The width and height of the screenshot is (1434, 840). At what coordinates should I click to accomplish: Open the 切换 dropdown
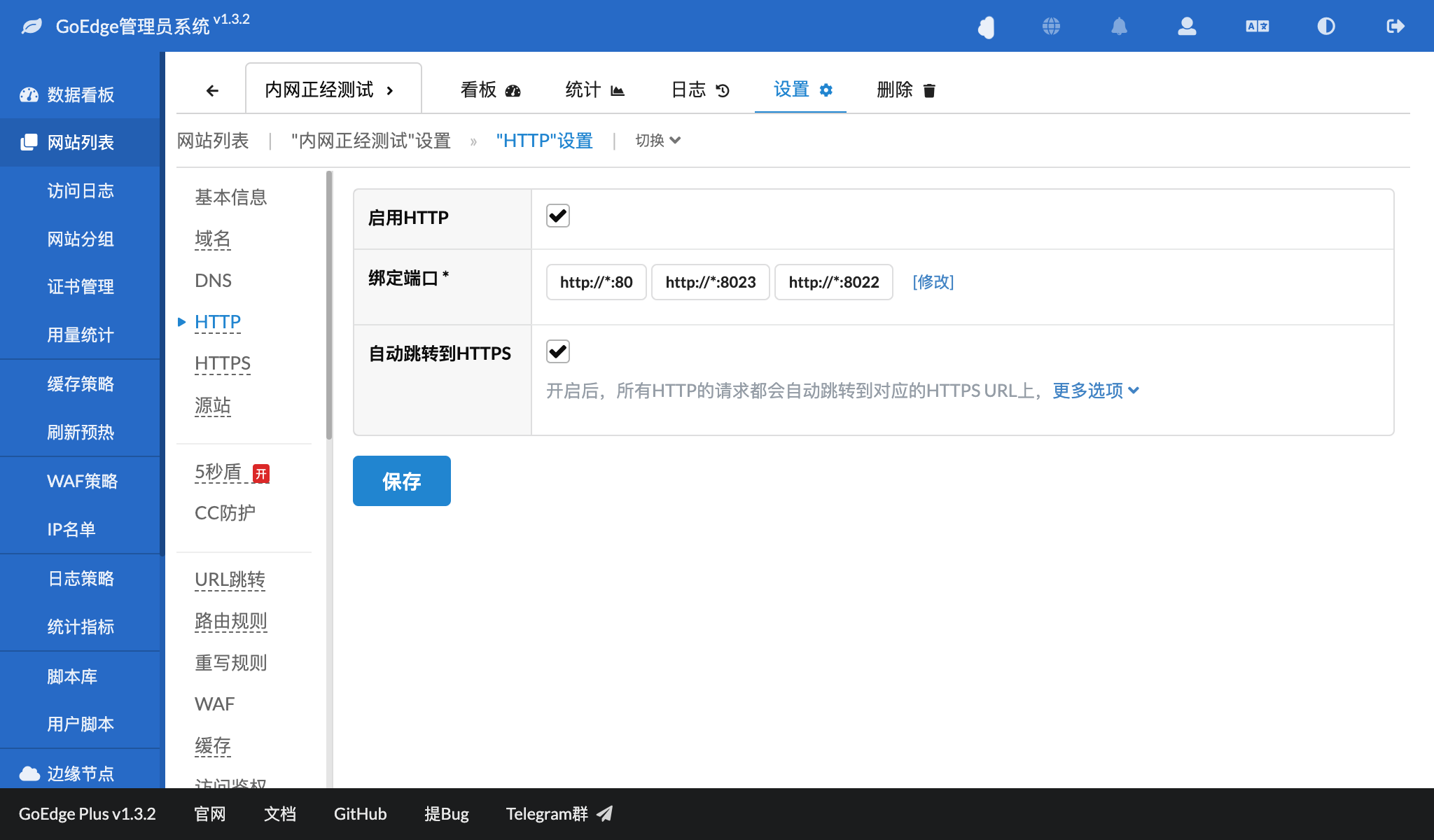click(x=658, y=141)
